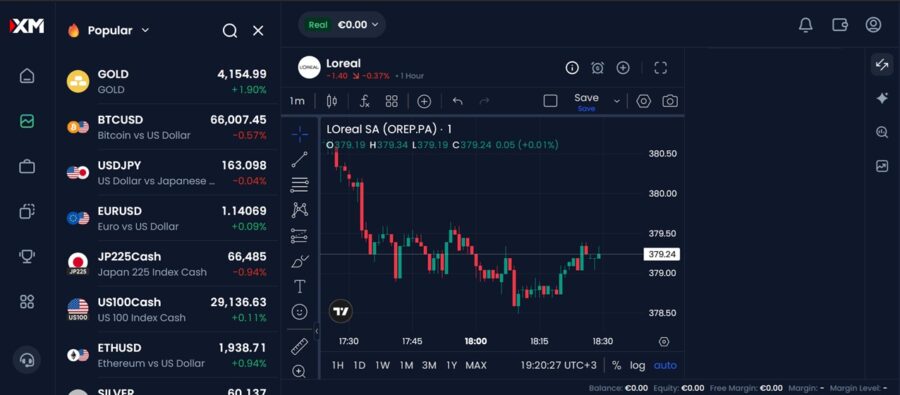The height and width of the screenshot is (395, 900).
Task: Select the ruler measure tool
Action: point(300,346)
